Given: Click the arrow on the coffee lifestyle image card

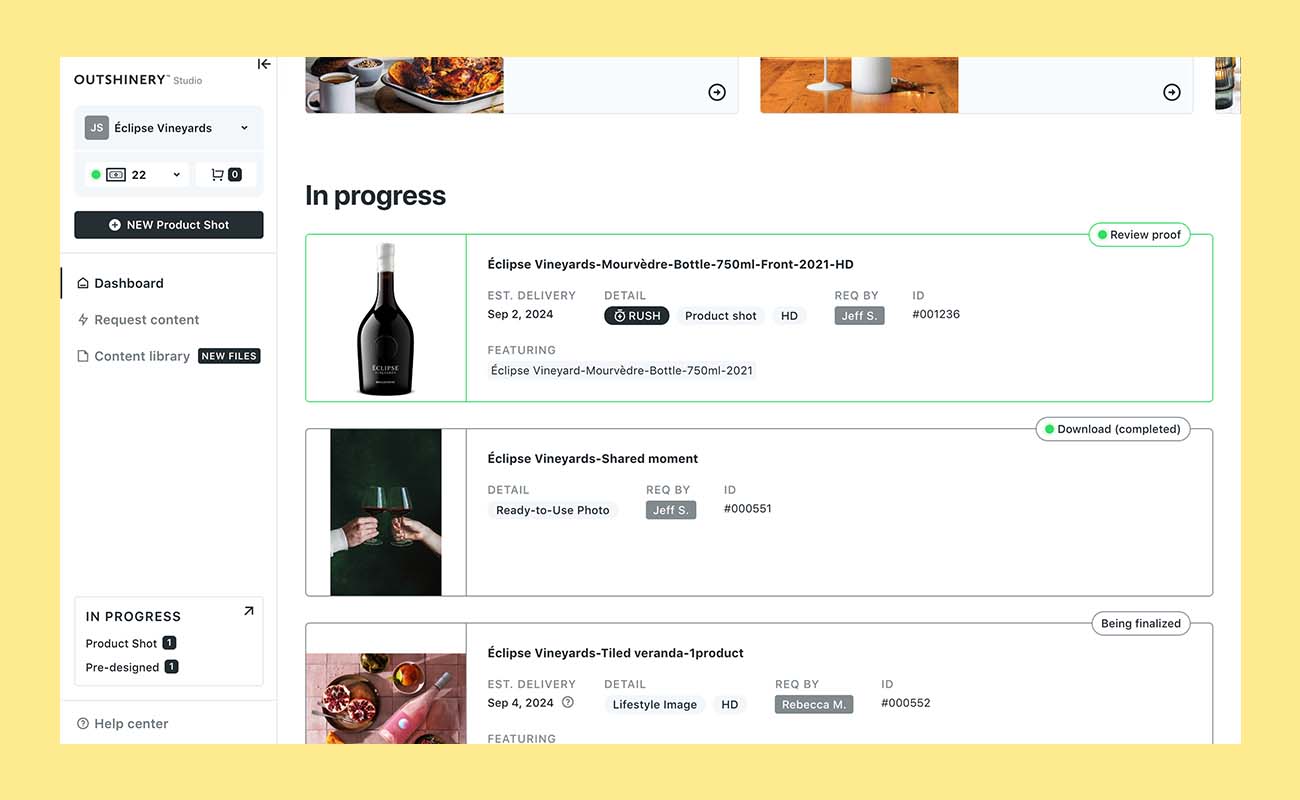Looking at the screenshot, I should click(x=716, y=91).
